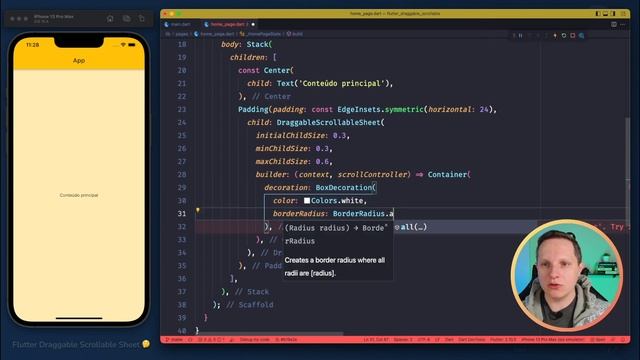This screenshot has width=640, height=360.
Task: Click the split editor icon
Action: [x=613, y=24]
